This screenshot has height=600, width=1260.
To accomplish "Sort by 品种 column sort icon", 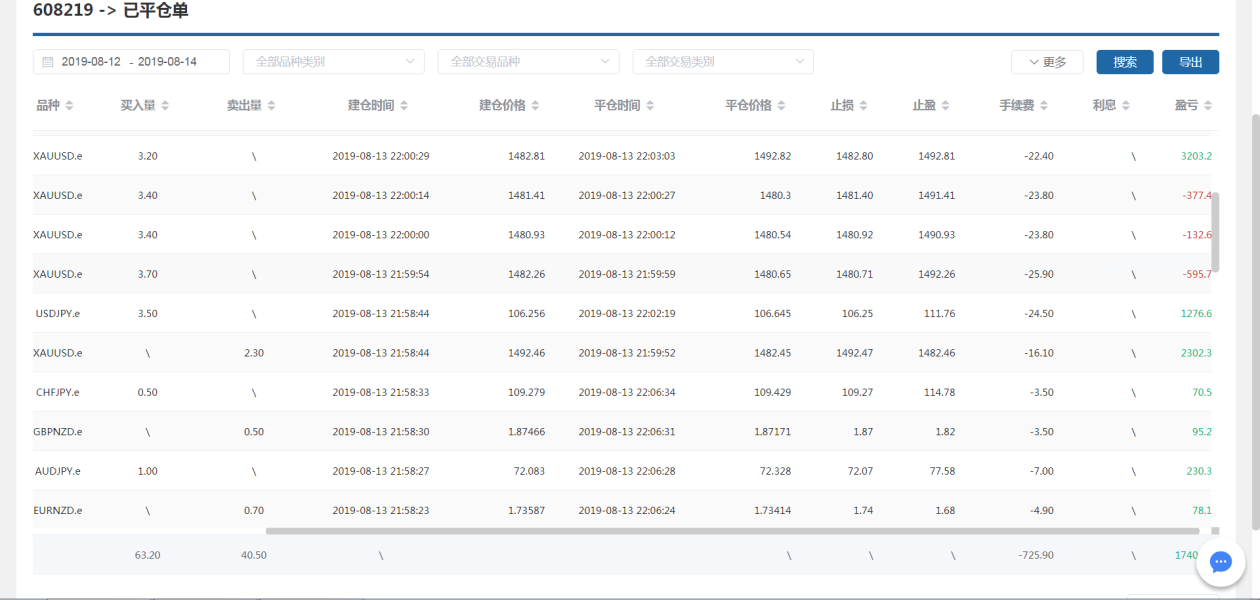I will (x=69, y=106).
